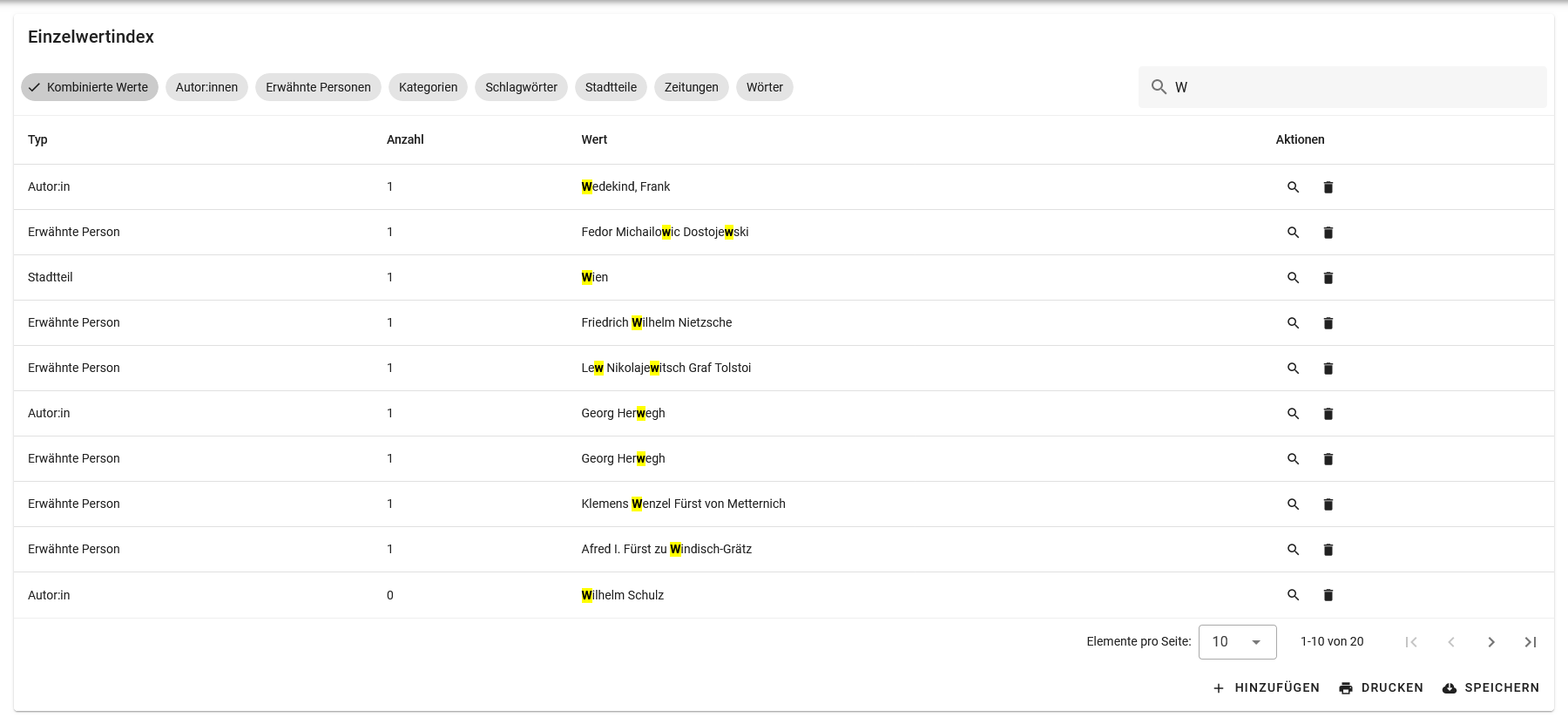Click search icon for Wedekind, Frank row
The image size is (1568, 724).
1293,187
